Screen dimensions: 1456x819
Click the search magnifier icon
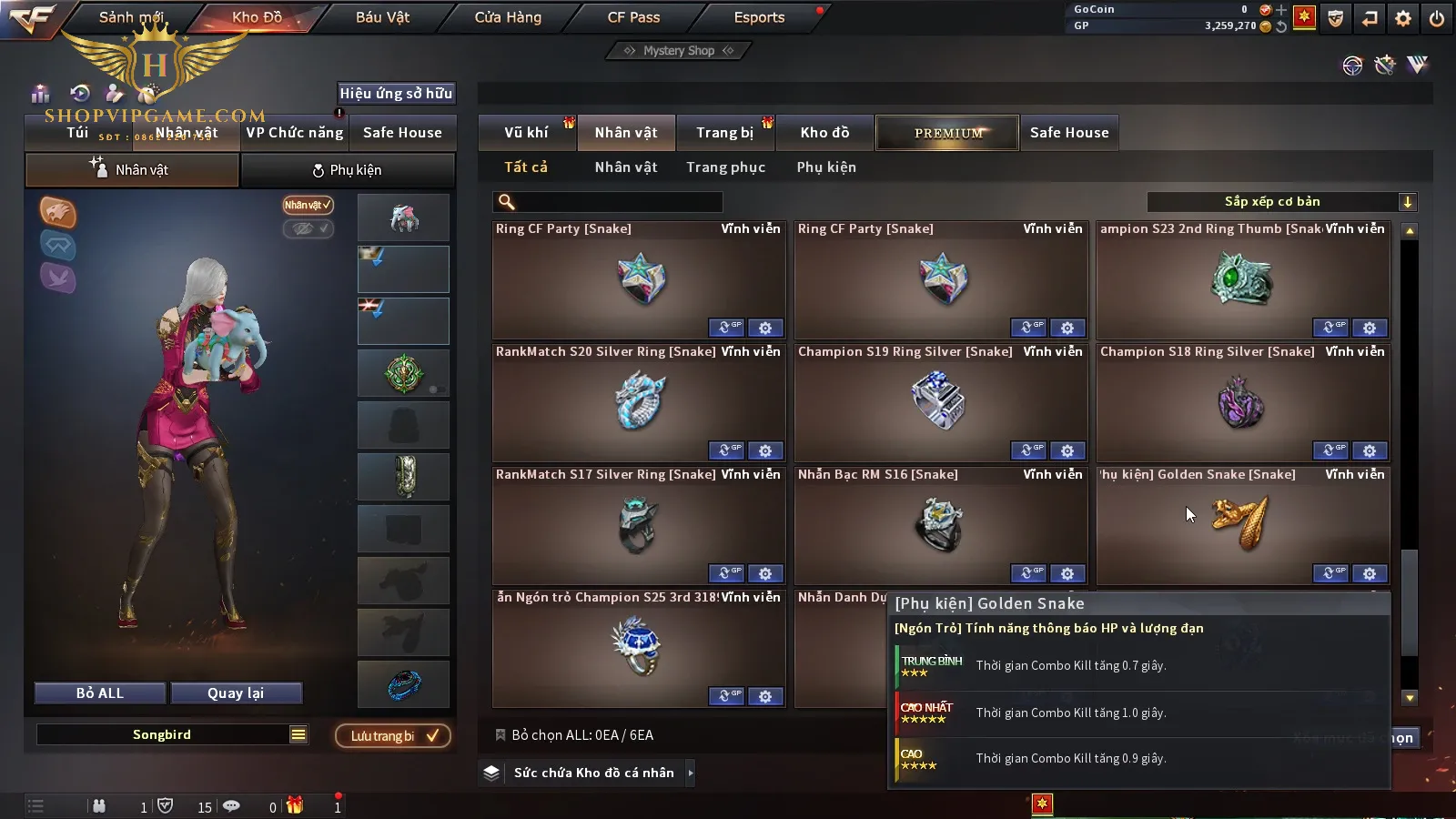(507, 202)
